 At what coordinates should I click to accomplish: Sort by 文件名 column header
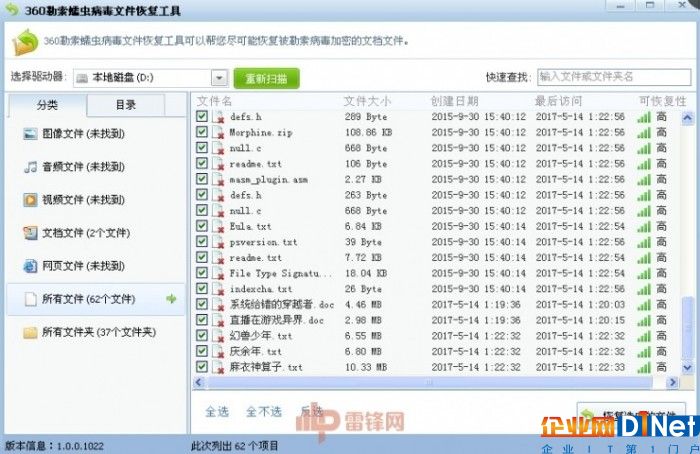[x=215, y=101]
